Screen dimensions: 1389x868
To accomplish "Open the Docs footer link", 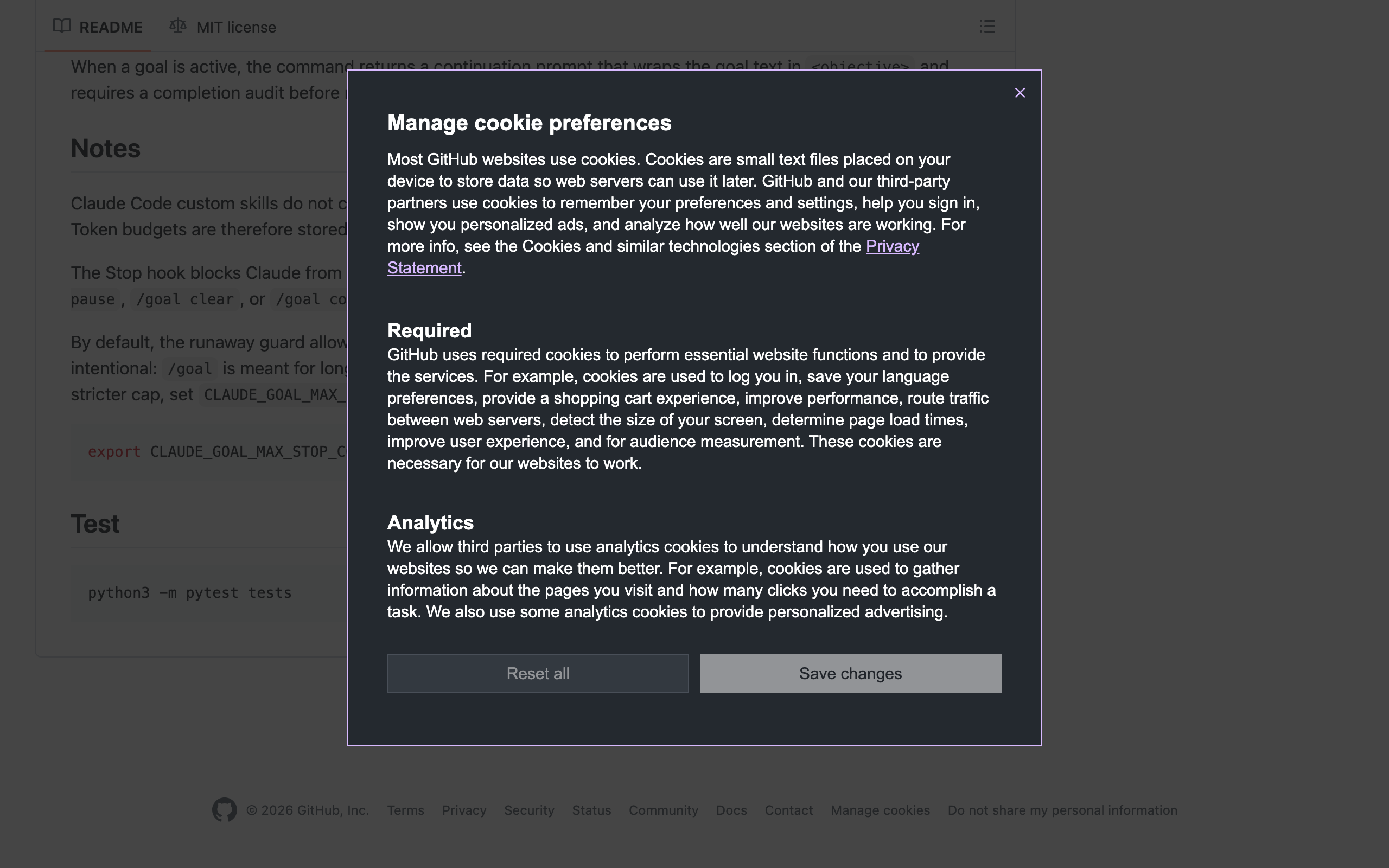I will (731, 810).
